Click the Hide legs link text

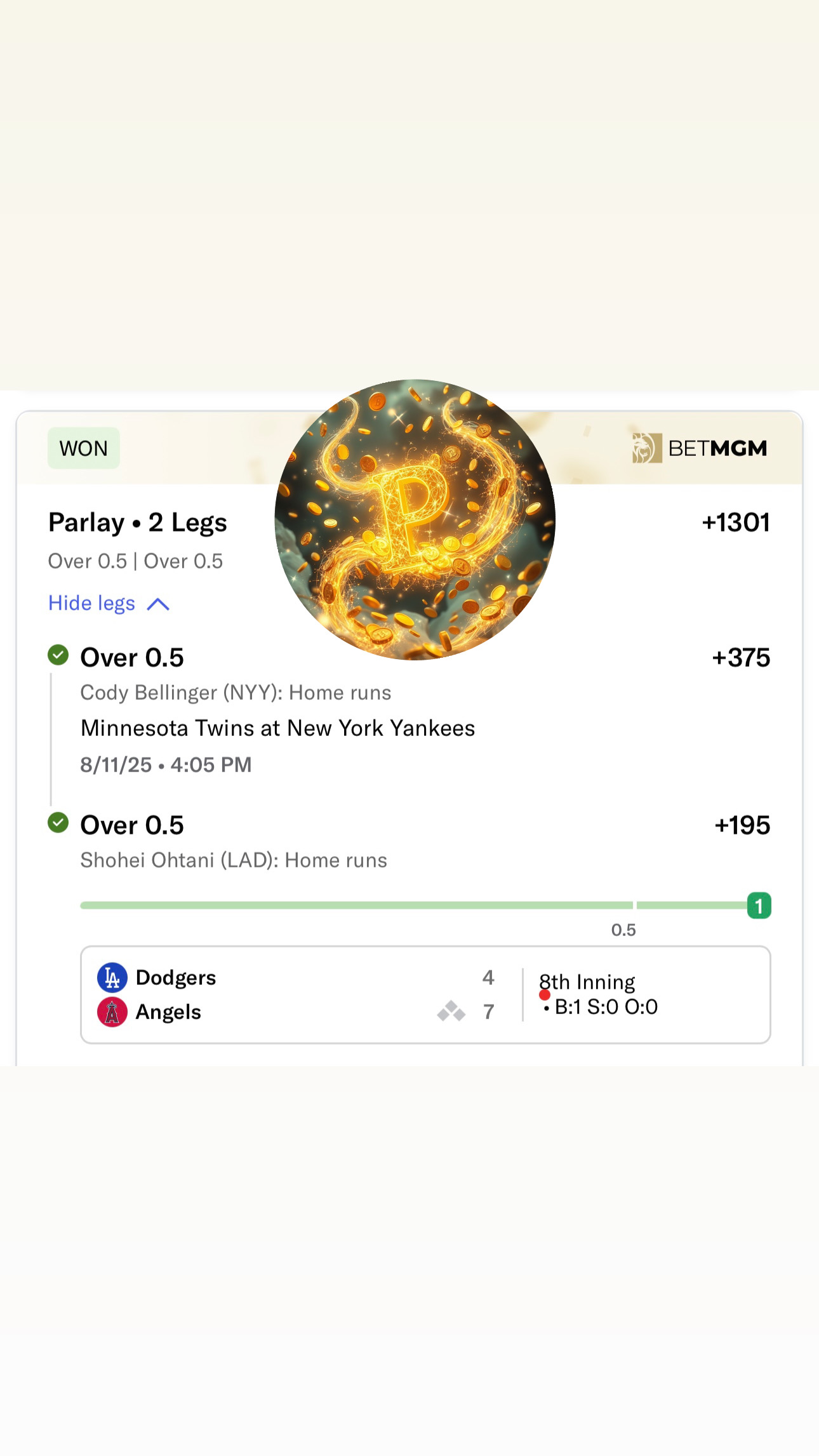[92, 603]
